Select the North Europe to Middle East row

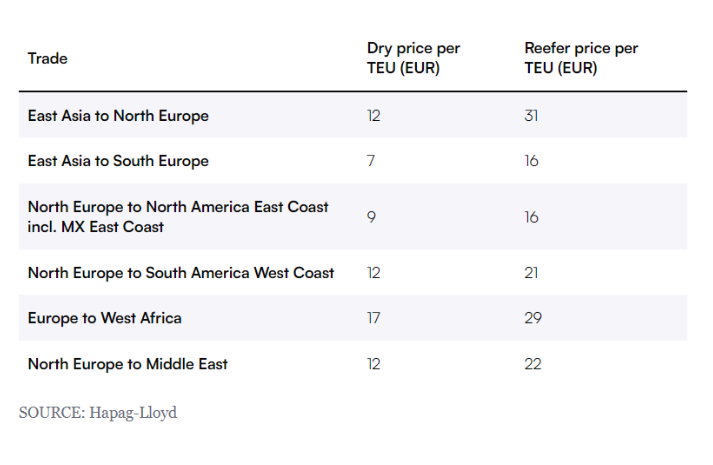353,364
